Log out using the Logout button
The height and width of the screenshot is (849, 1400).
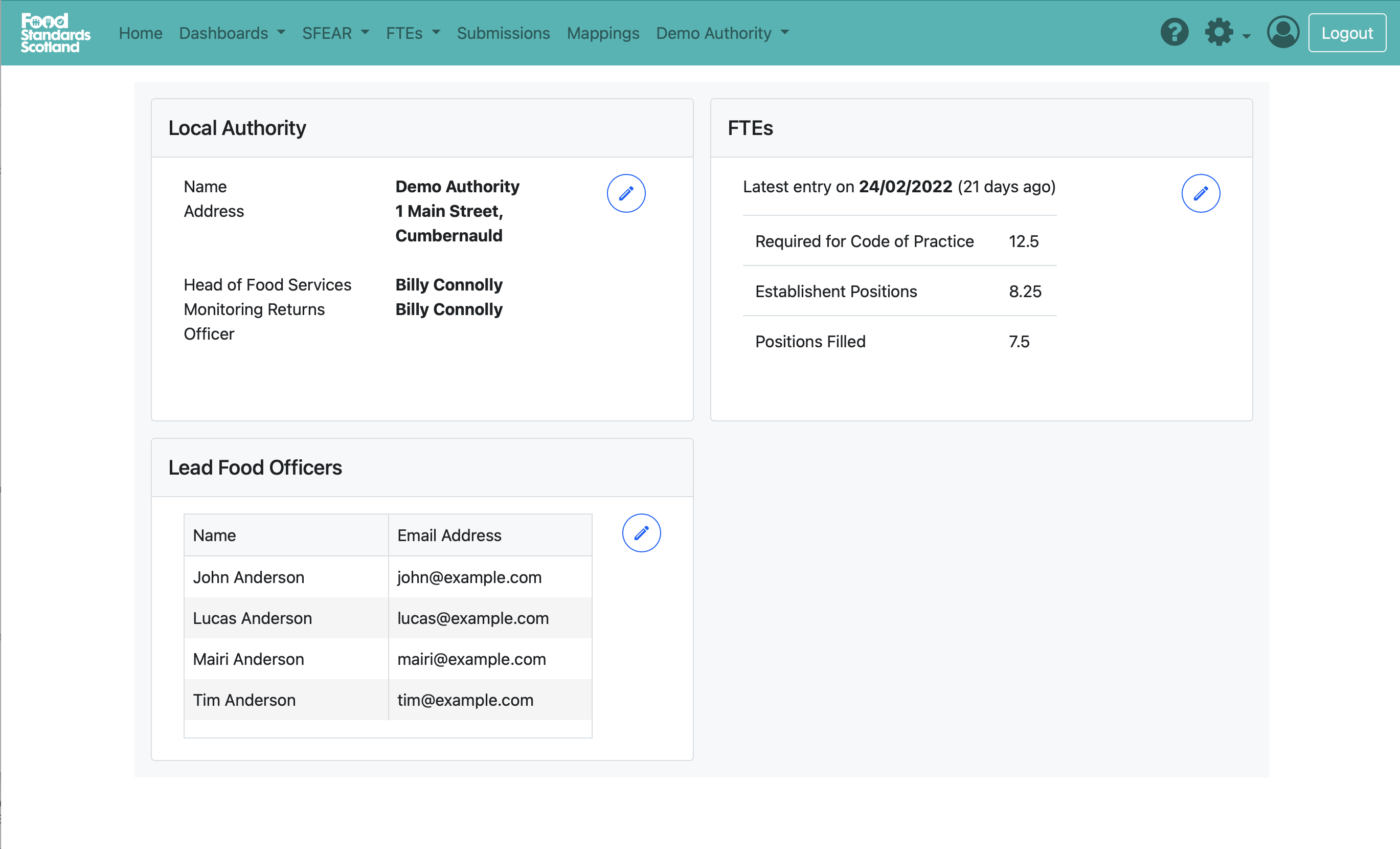pyautogui.click(x=1347, y=33)
